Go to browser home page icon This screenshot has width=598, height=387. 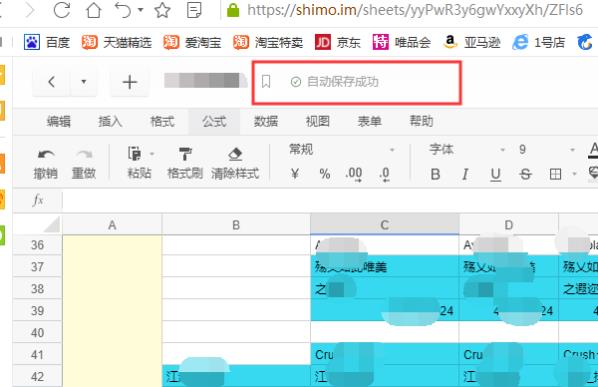pyautogui.click(x=93, y=10)
